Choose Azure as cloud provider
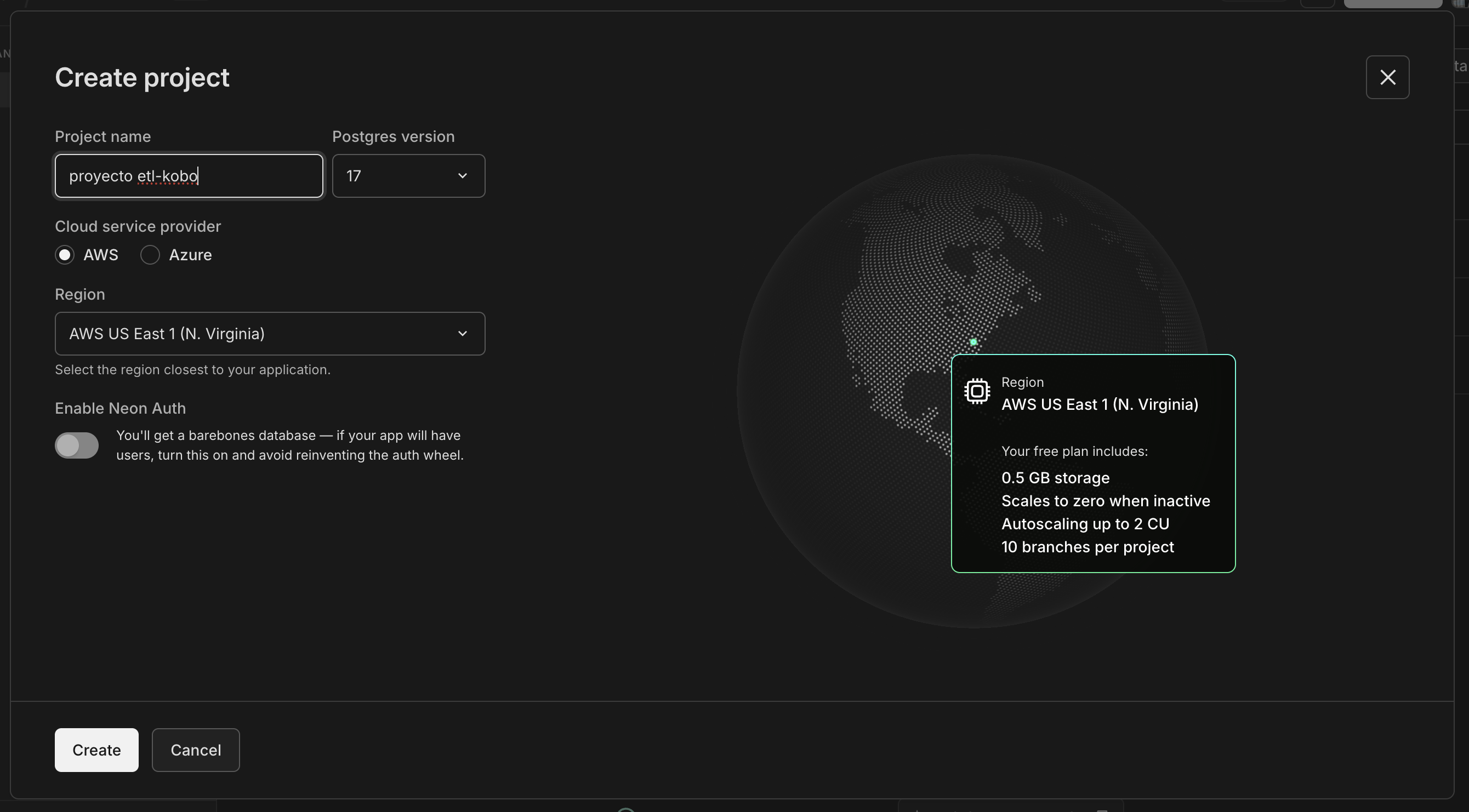Screen dimensions: 1469x812 [151, 255]
